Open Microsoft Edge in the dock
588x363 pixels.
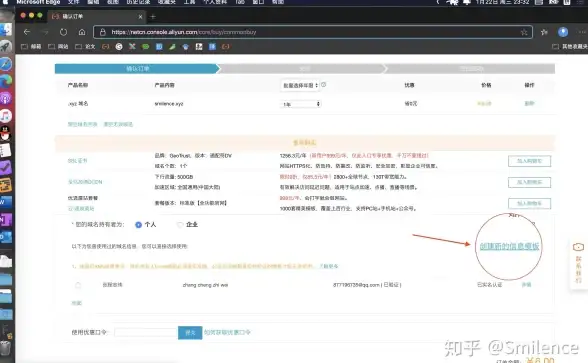tap(6, 81)
